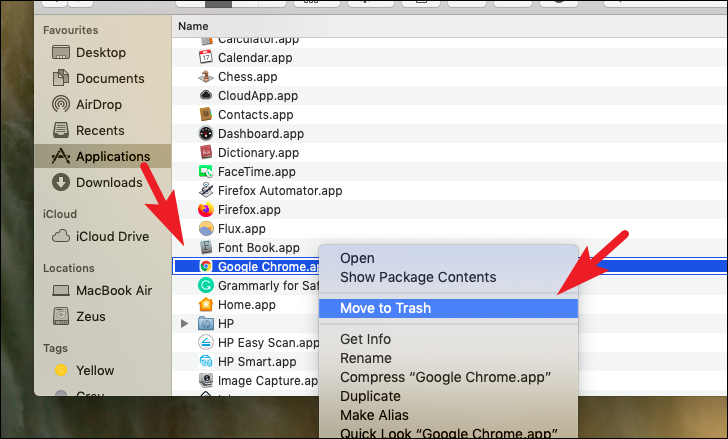Select the Dashboard.app file name
This screenshot has height=439, width=728.
pos(261,134)
